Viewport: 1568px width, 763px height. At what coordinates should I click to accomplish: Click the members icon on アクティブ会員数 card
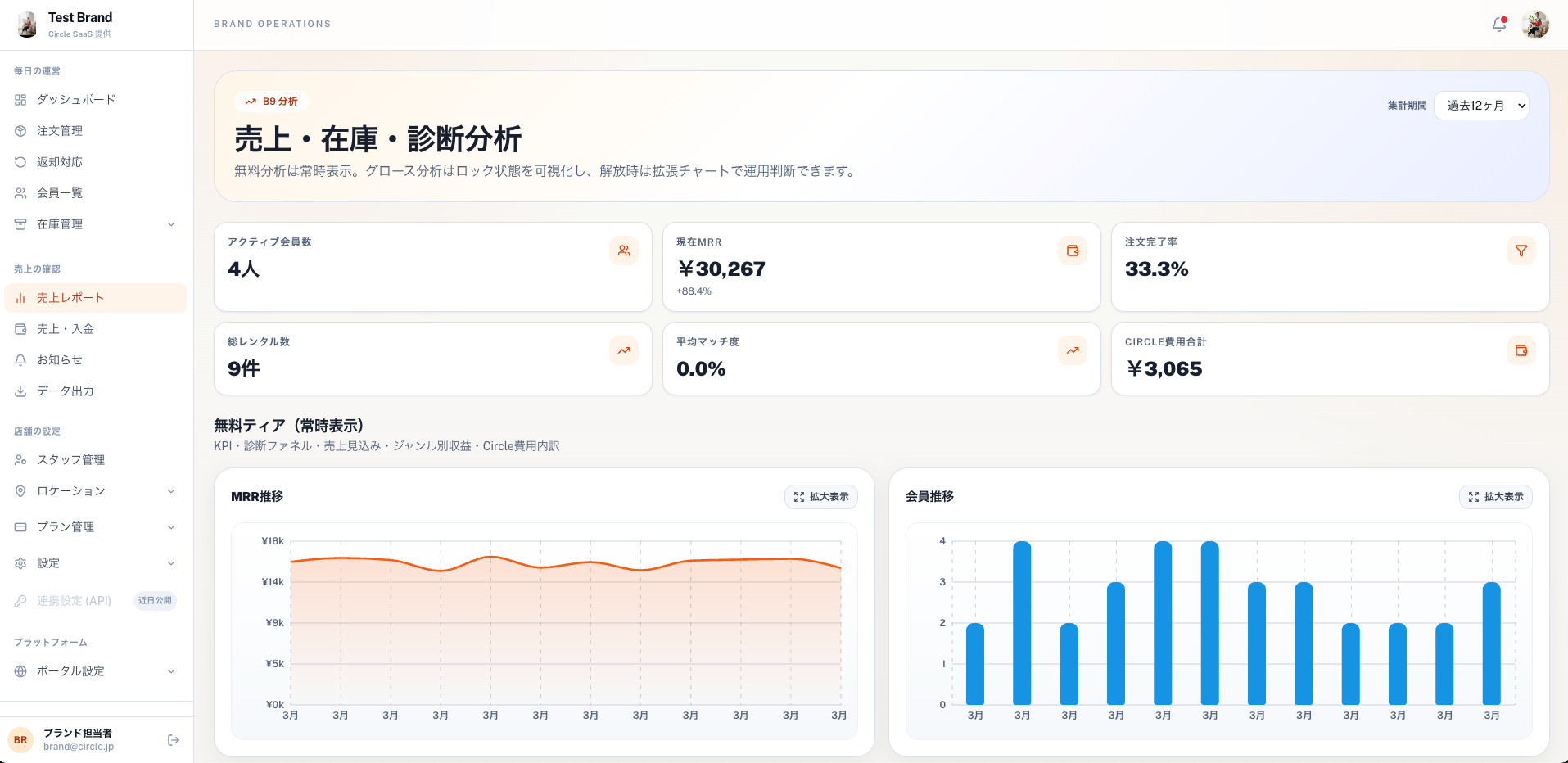(x=624, y=251)
